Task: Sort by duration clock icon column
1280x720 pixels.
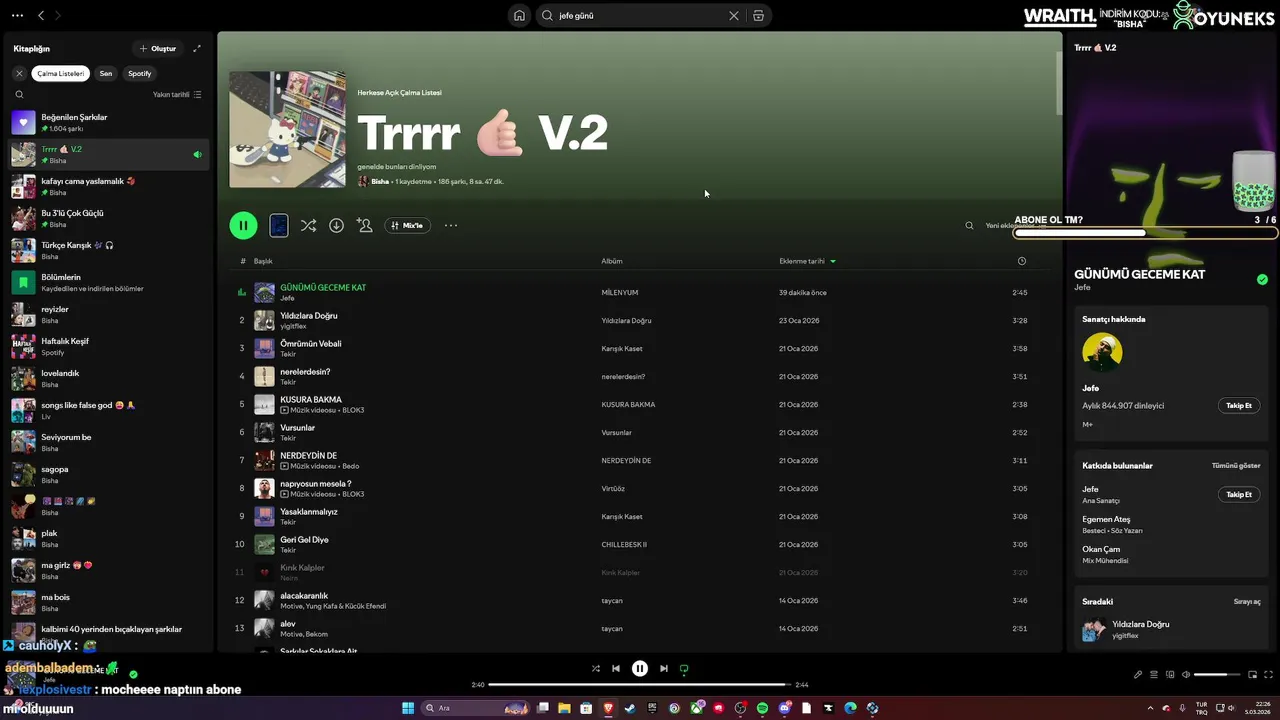Action: coord(1021,261)
